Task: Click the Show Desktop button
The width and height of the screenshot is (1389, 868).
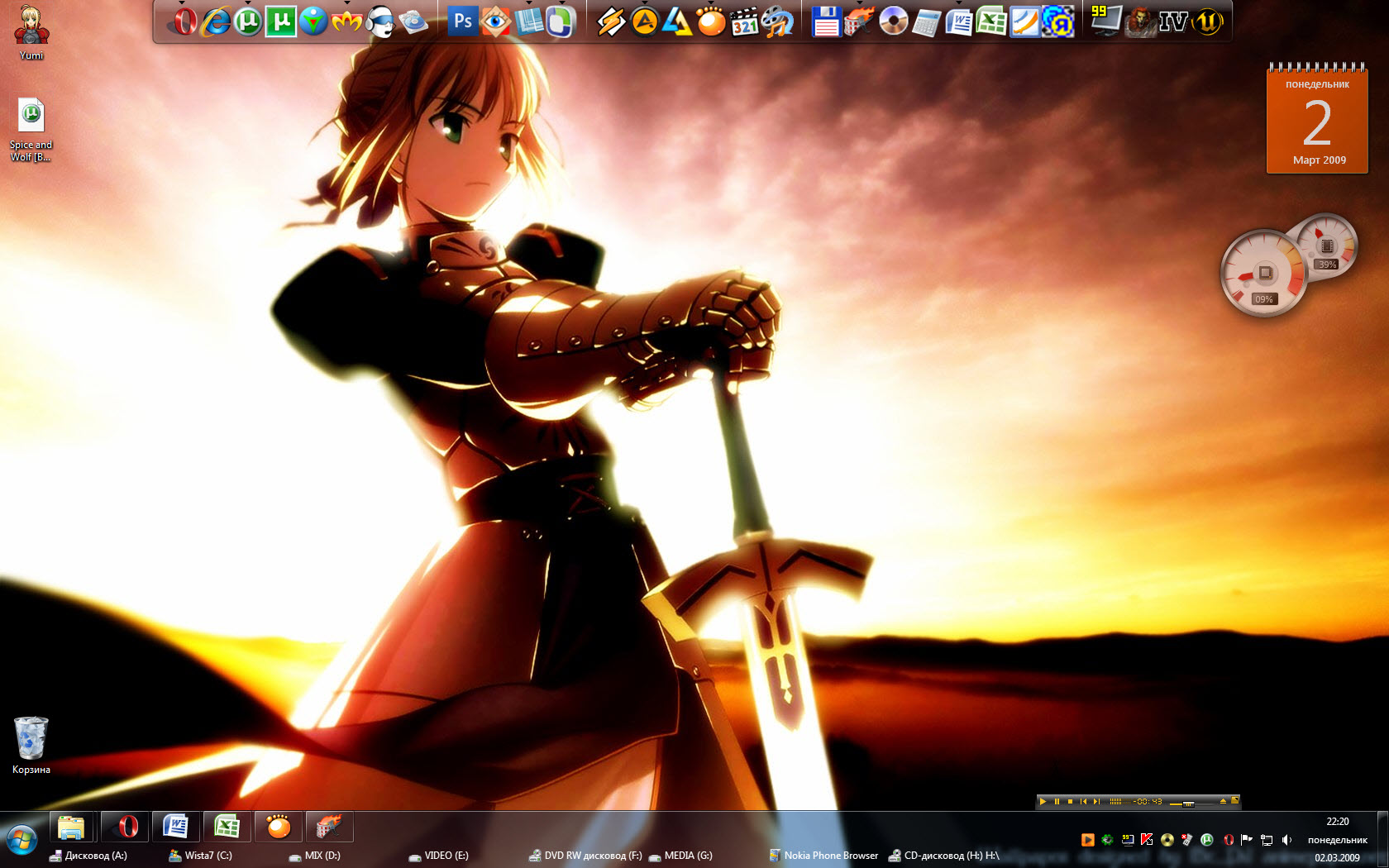Action: (x=1382, y=839)
